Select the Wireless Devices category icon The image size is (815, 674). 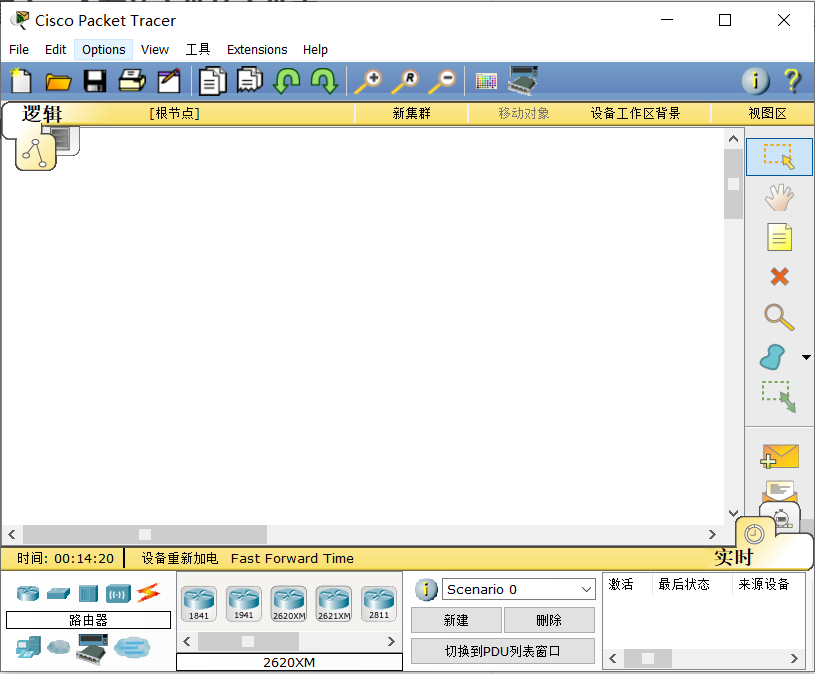119,593
